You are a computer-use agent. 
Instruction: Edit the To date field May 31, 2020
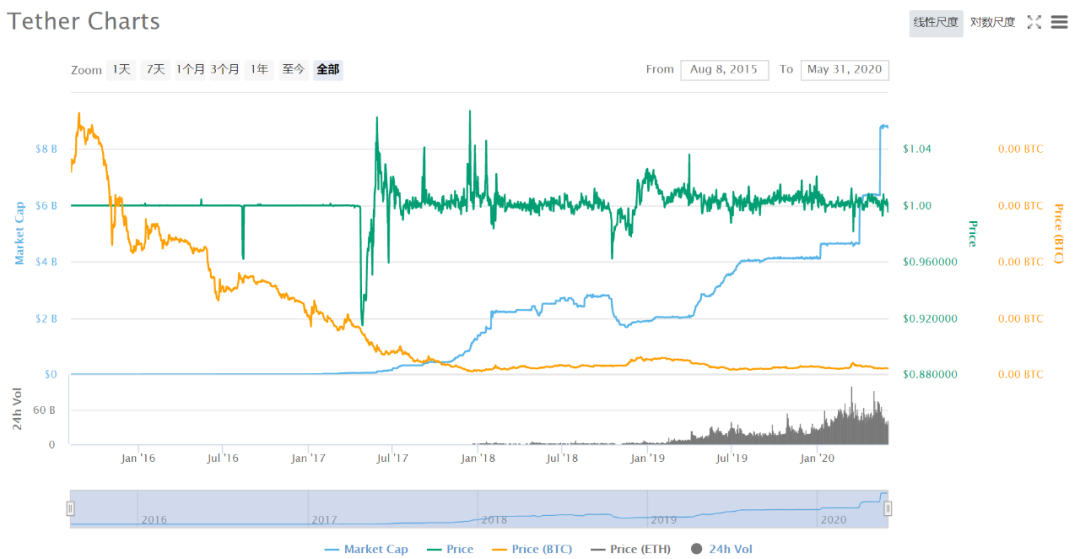coord(844,70)
